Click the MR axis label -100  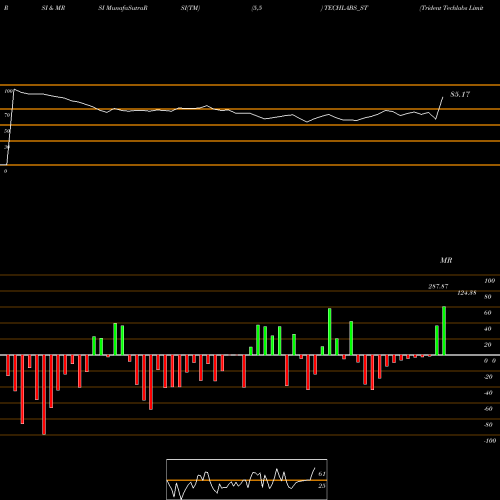point(490,441)
